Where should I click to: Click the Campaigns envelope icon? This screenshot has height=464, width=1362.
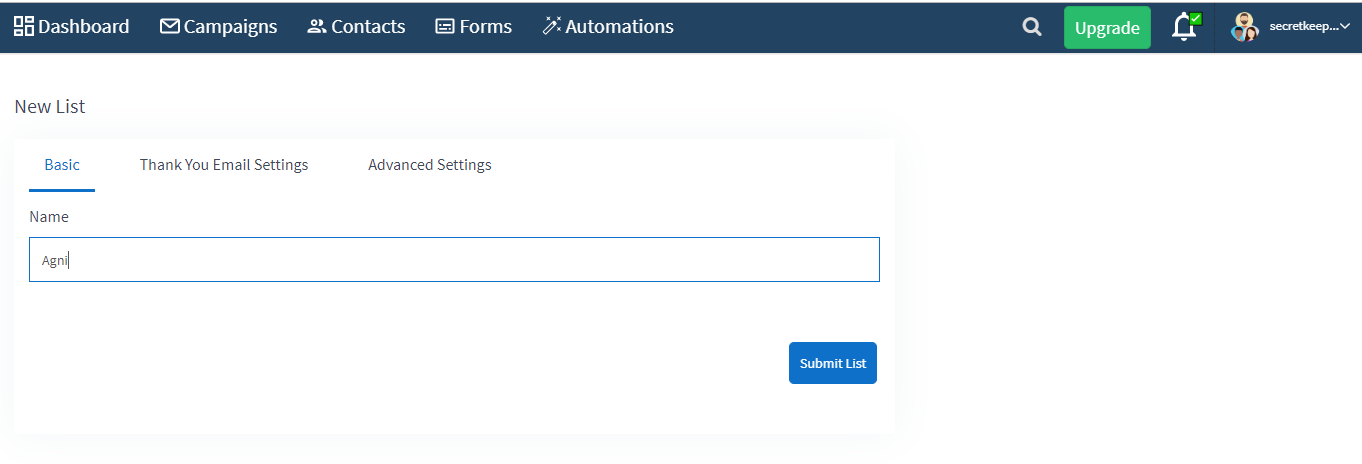coord(170,27)
